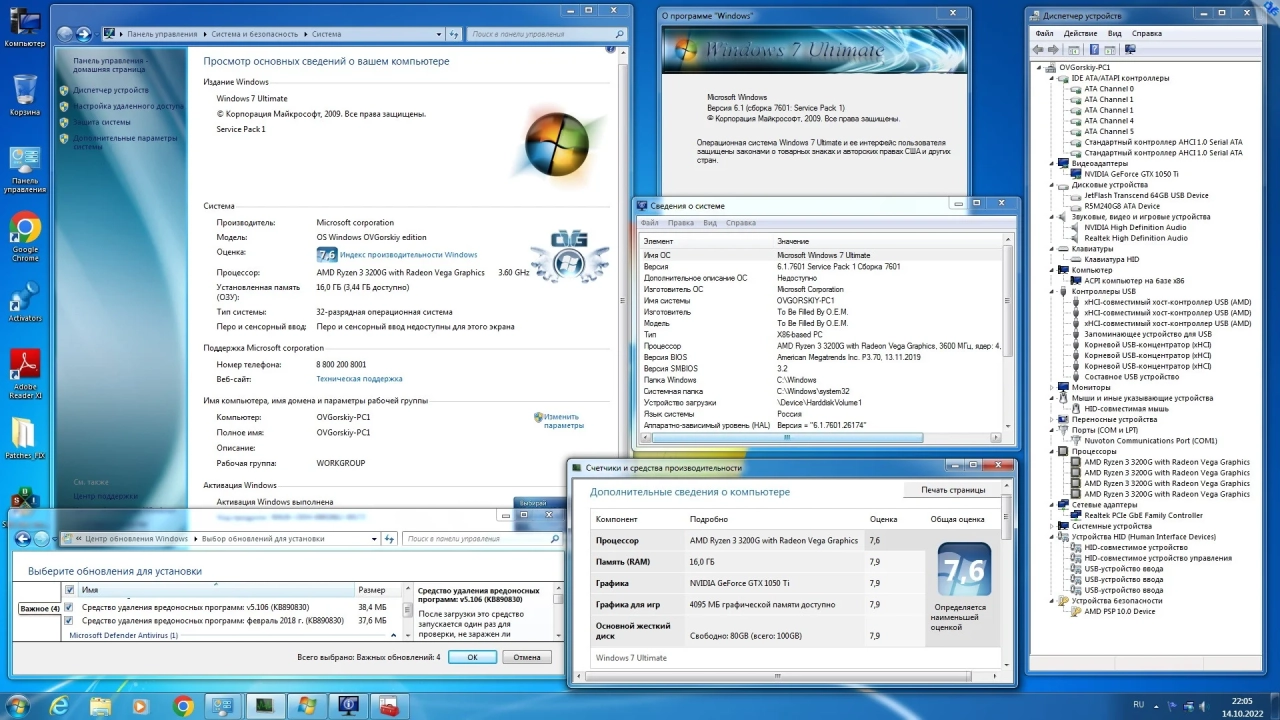Open the Activators desktop icon
Screen dimensions: 1280x720
click(x=25, y=302)
